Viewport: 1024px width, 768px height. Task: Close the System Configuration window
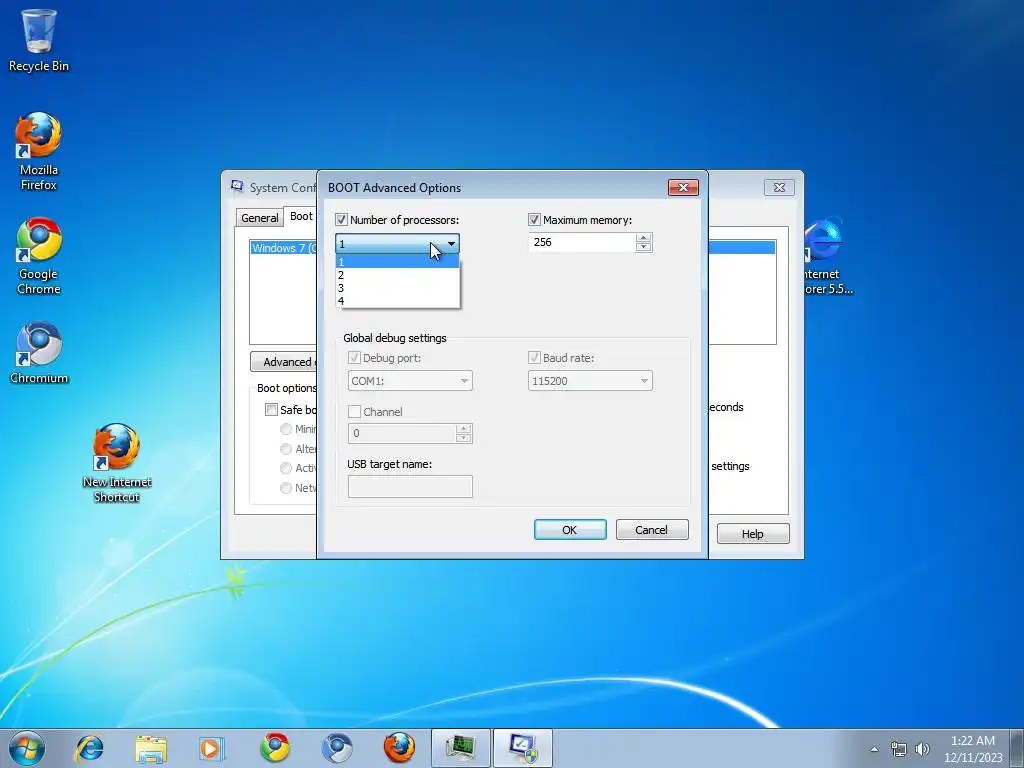(779, 187)
